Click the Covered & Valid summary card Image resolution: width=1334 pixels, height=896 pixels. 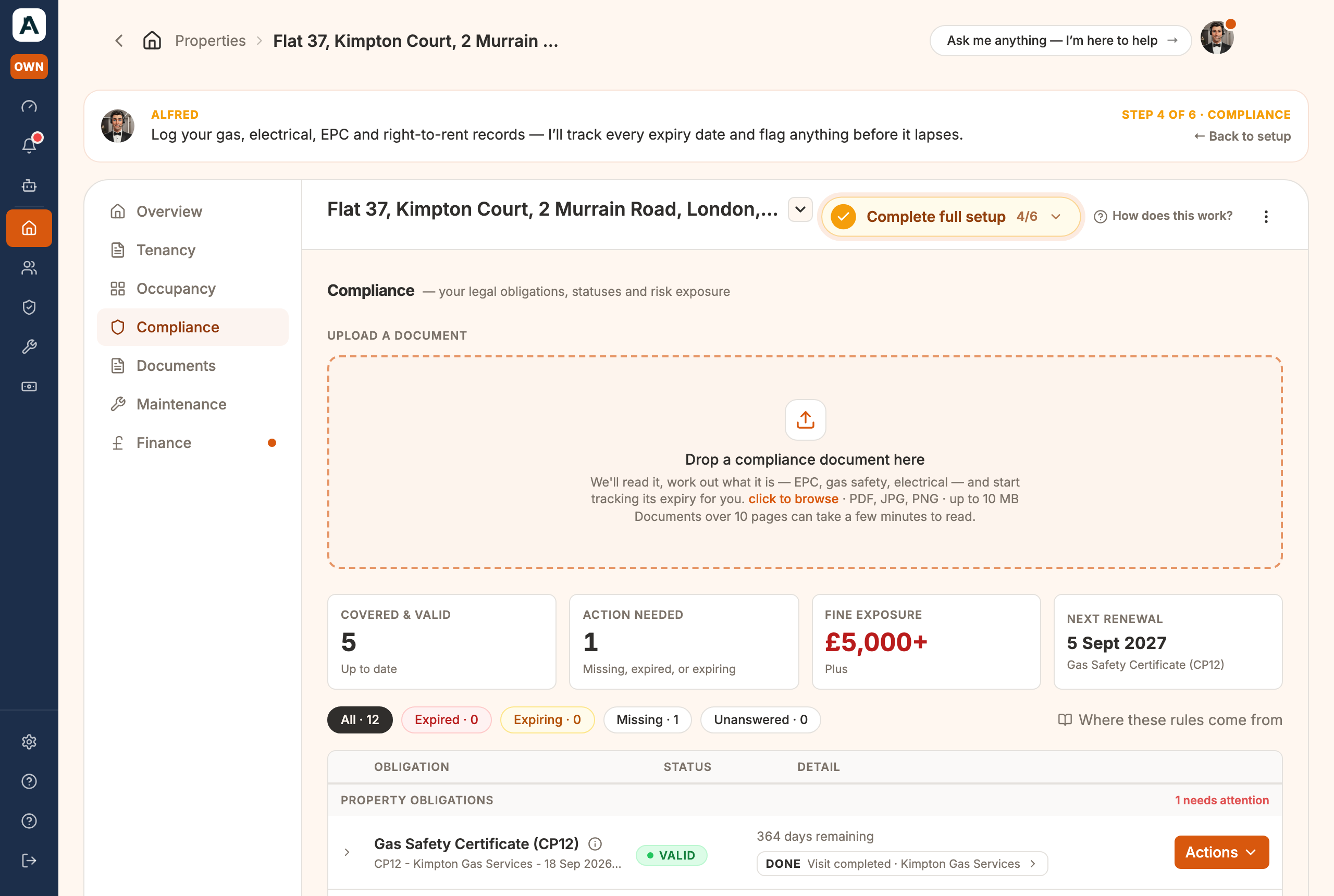442,642
